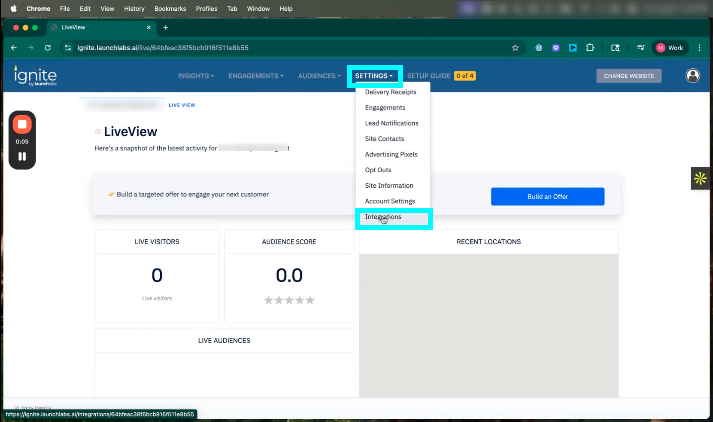This screenshot has width=713, height=422.
Task: Click the Ignite logo in header
Action: 34,76
